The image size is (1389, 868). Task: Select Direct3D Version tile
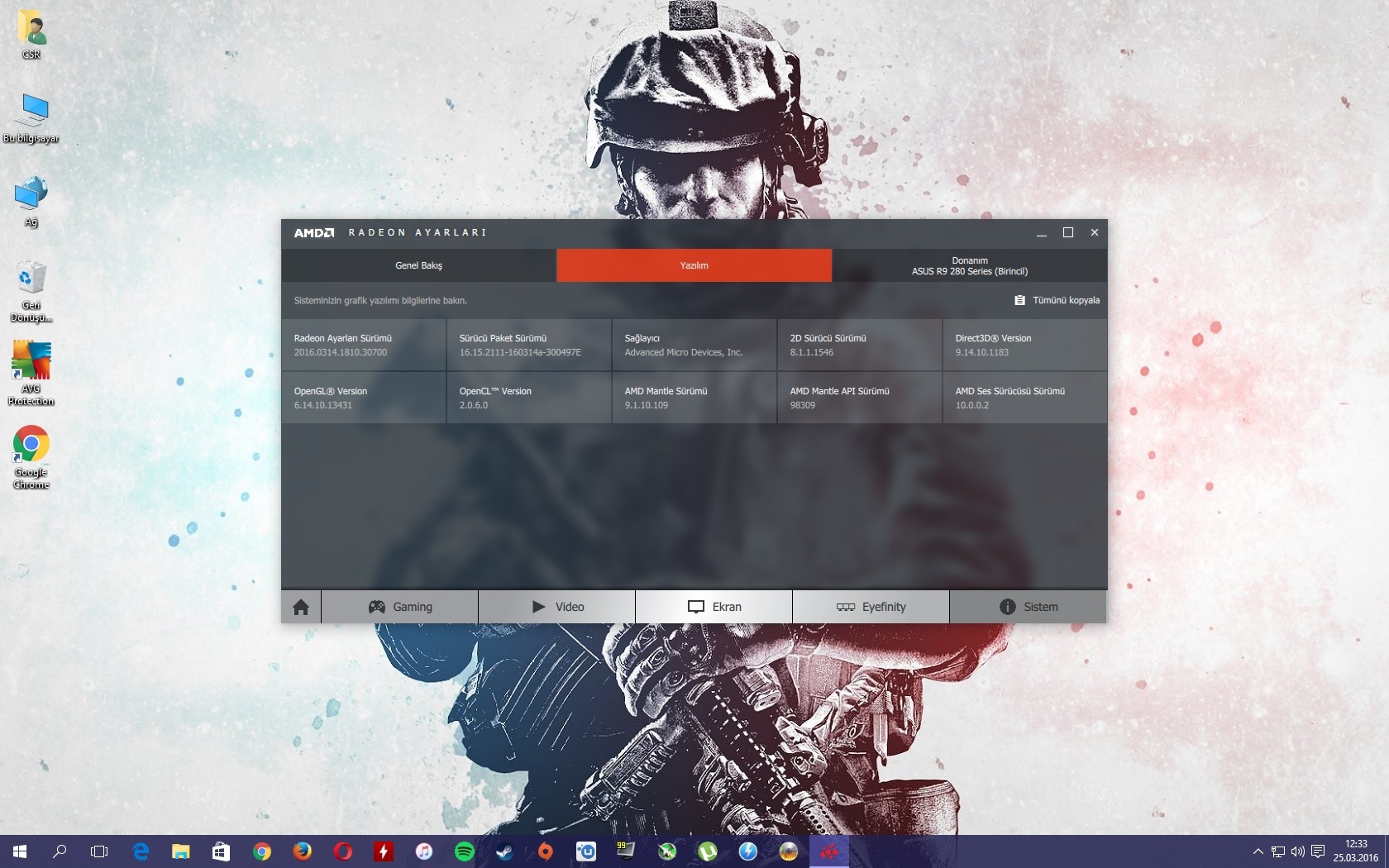(1025, 345)
